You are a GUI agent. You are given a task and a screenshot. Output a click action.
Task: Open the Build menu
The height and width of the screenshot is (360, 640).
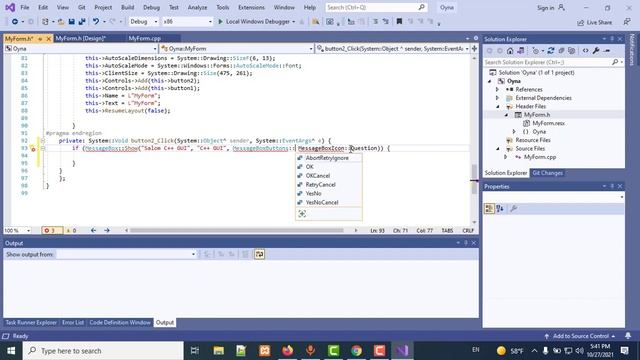pos(127,7)
